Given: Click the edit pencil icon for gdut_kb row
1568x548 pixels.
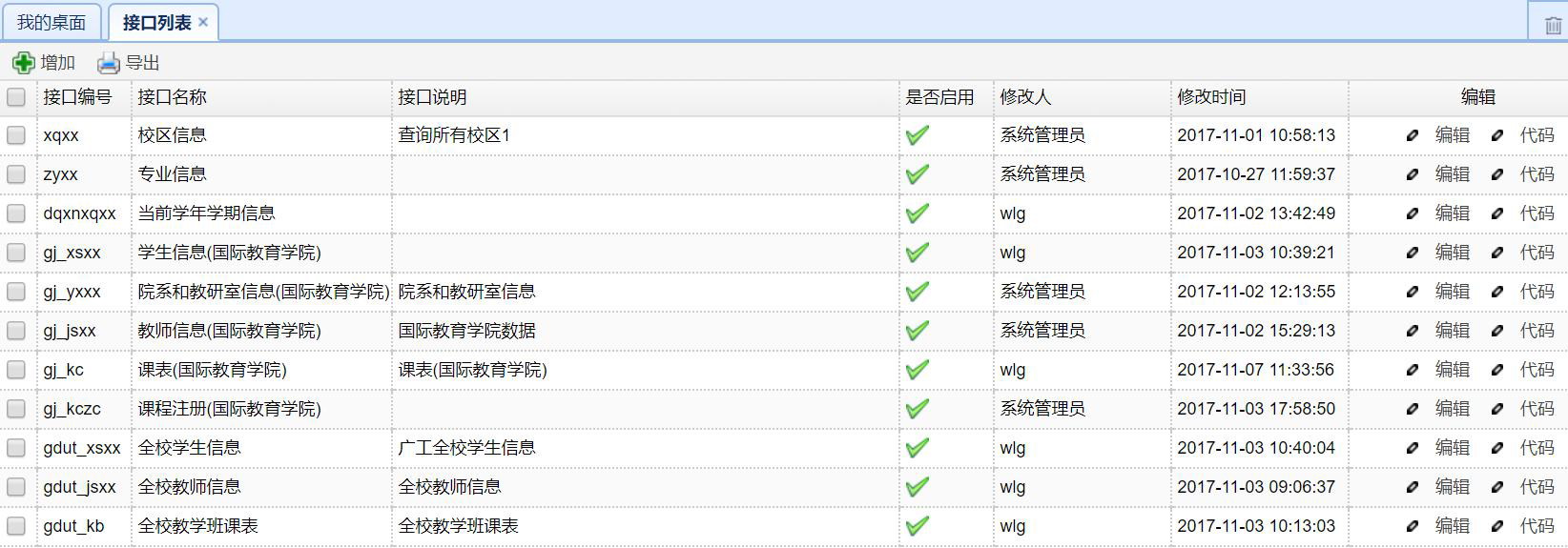Looking at the screenshot, I should [1413, 526].
